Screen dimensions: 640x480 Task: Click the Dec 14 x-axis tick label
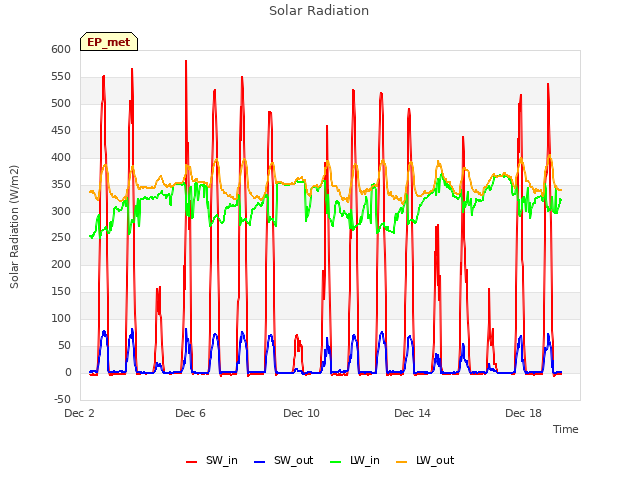tap(412, 413)
